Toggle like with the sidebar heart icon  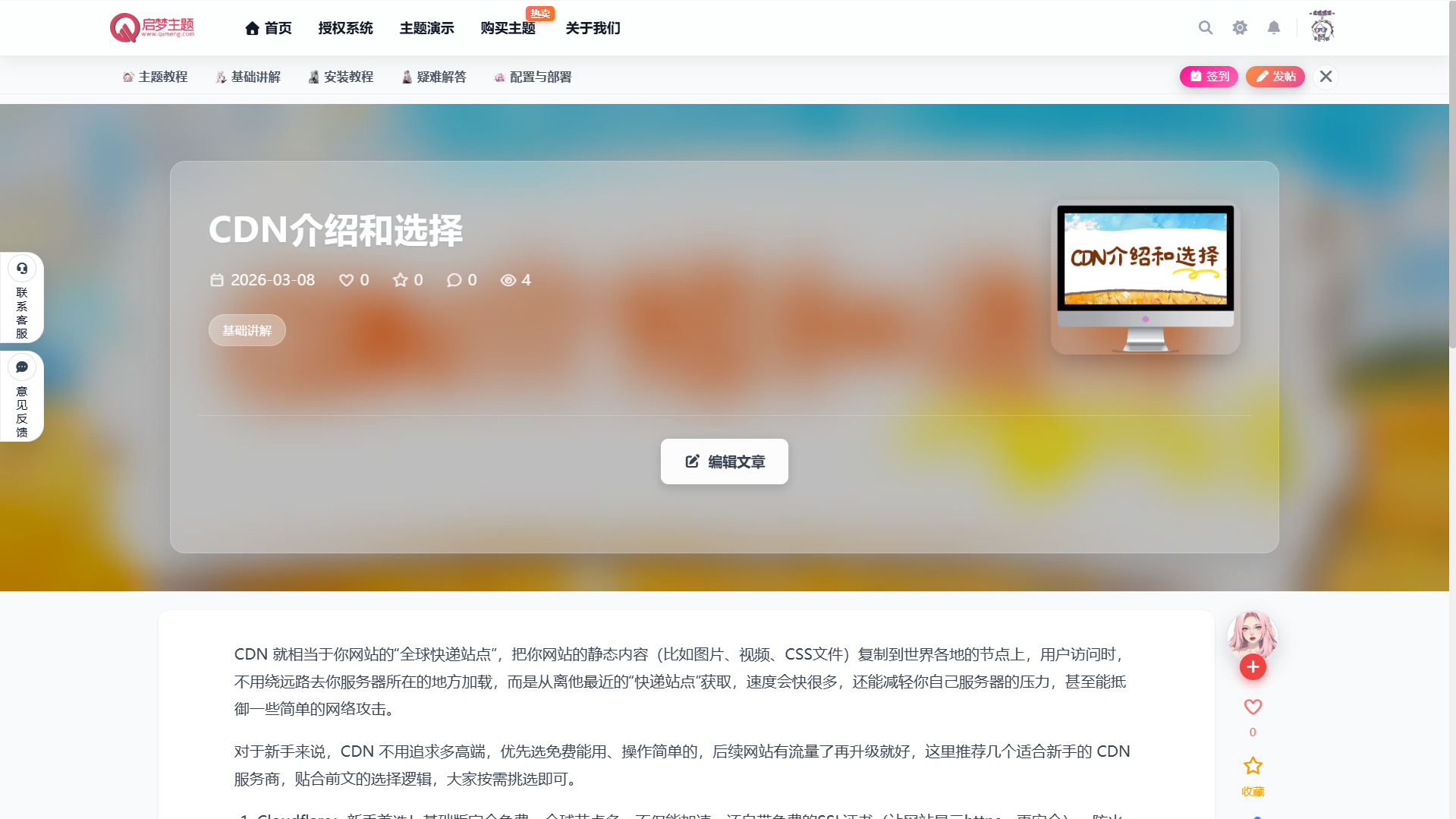(x=1253, y=707)
